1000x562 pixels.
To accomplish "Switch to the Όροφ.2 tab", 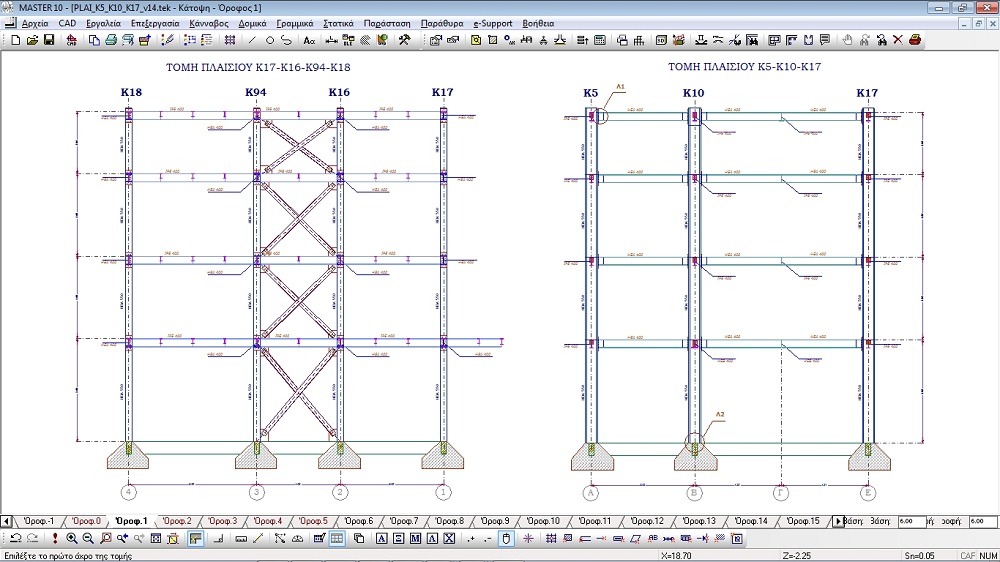I will pos(177,521).
